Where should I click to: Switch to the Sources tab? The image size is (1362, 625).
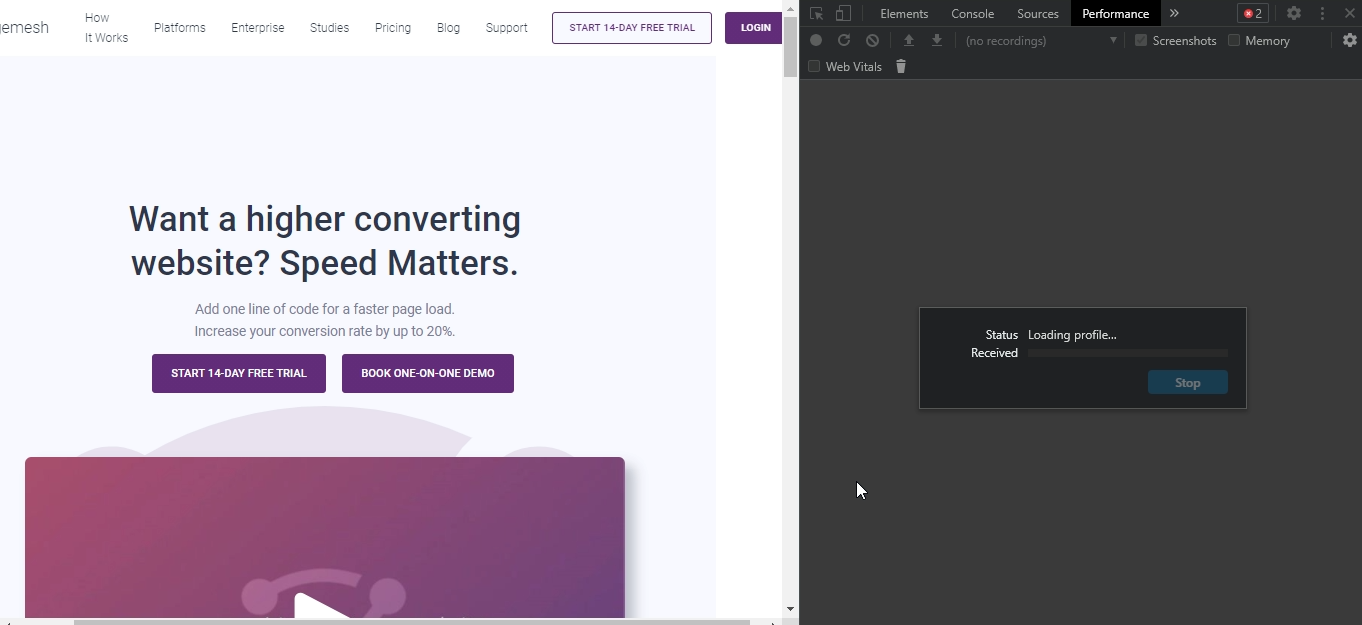1038,14
